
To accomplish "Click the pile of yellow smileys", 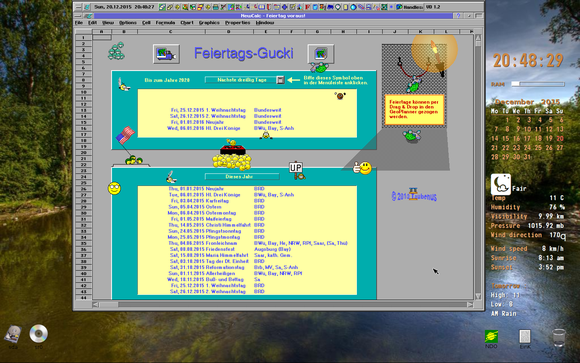I will pyautogui.click(x=232, y=161).
